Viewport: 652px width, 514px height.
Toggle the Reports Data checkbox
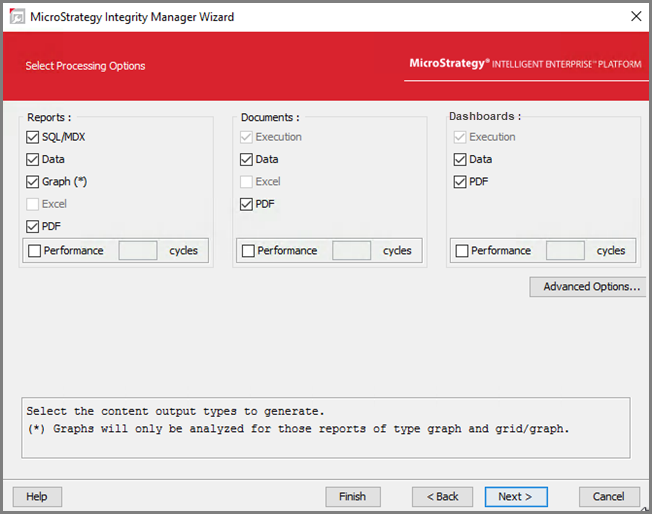[x=34, y=159]
